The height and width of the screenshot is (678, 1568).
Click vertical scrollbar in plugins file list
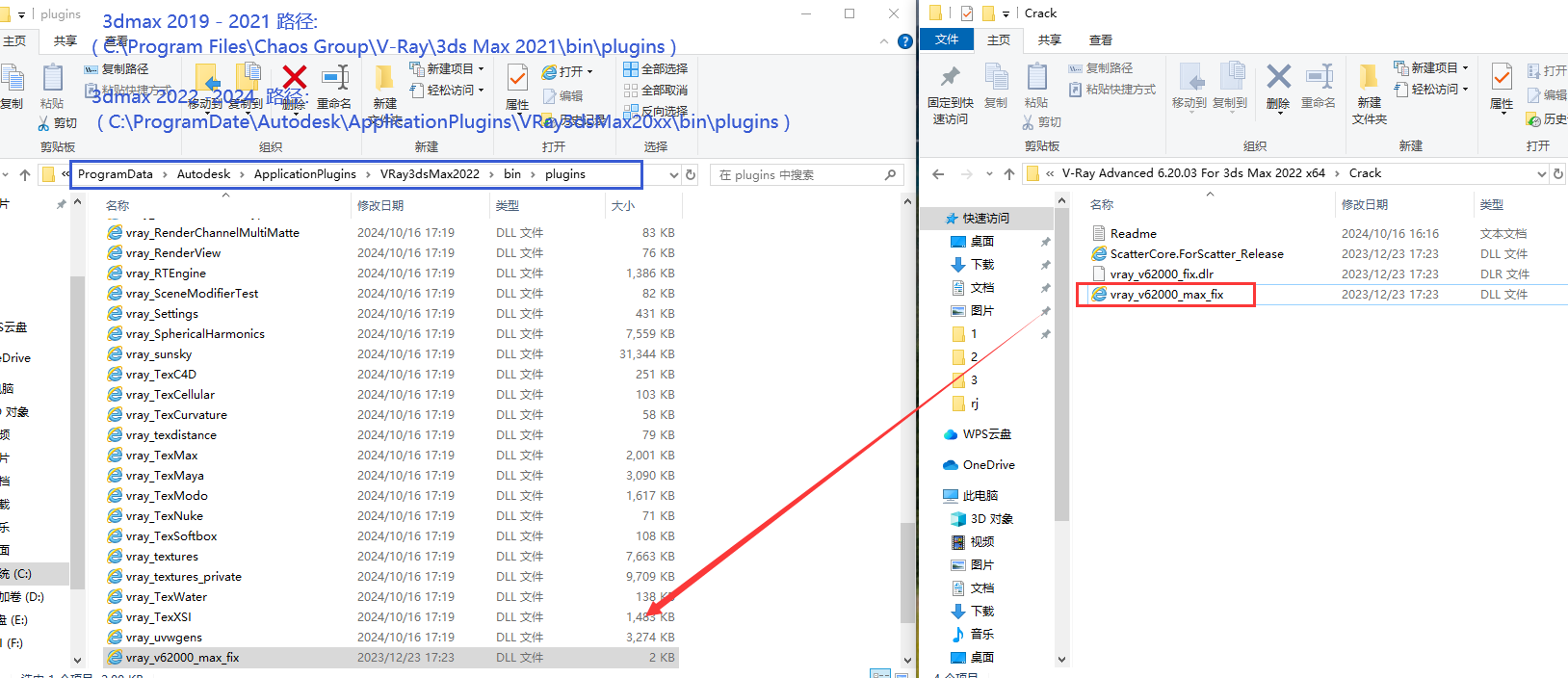[906, 573]
